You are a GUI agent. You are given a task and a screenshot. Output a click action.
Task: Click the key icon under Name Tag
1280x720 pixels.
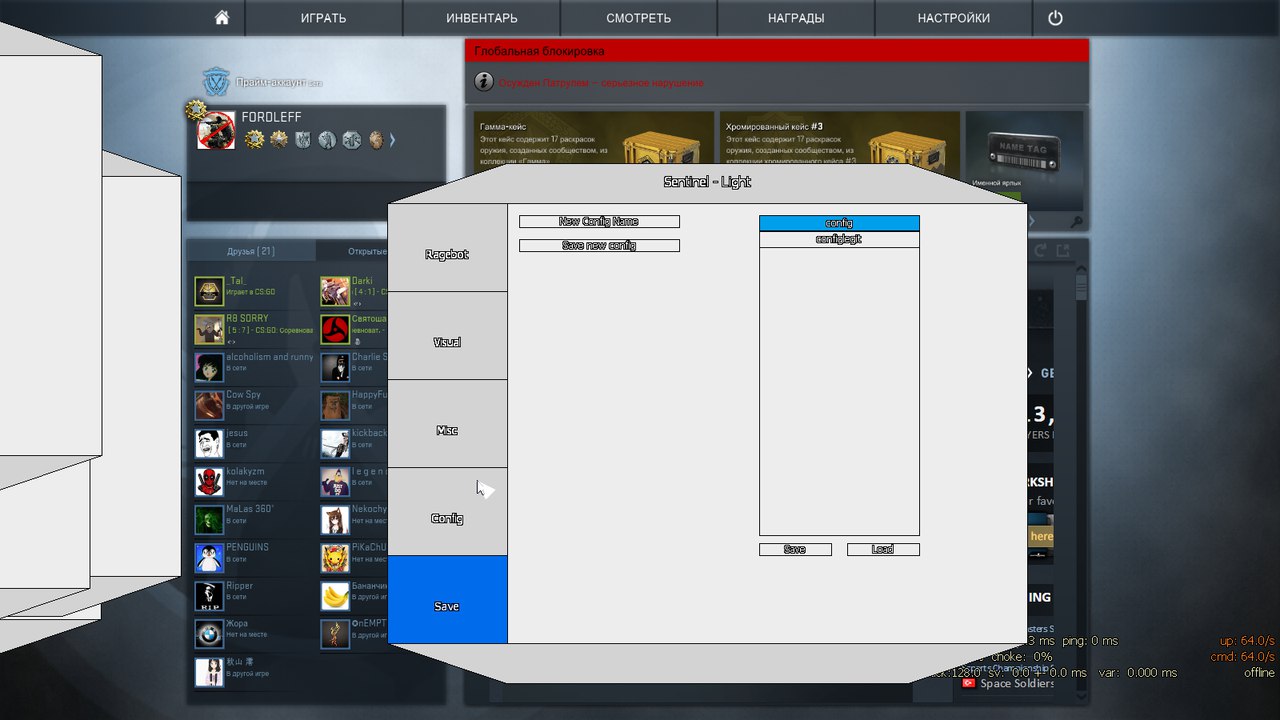[1076, 222]
